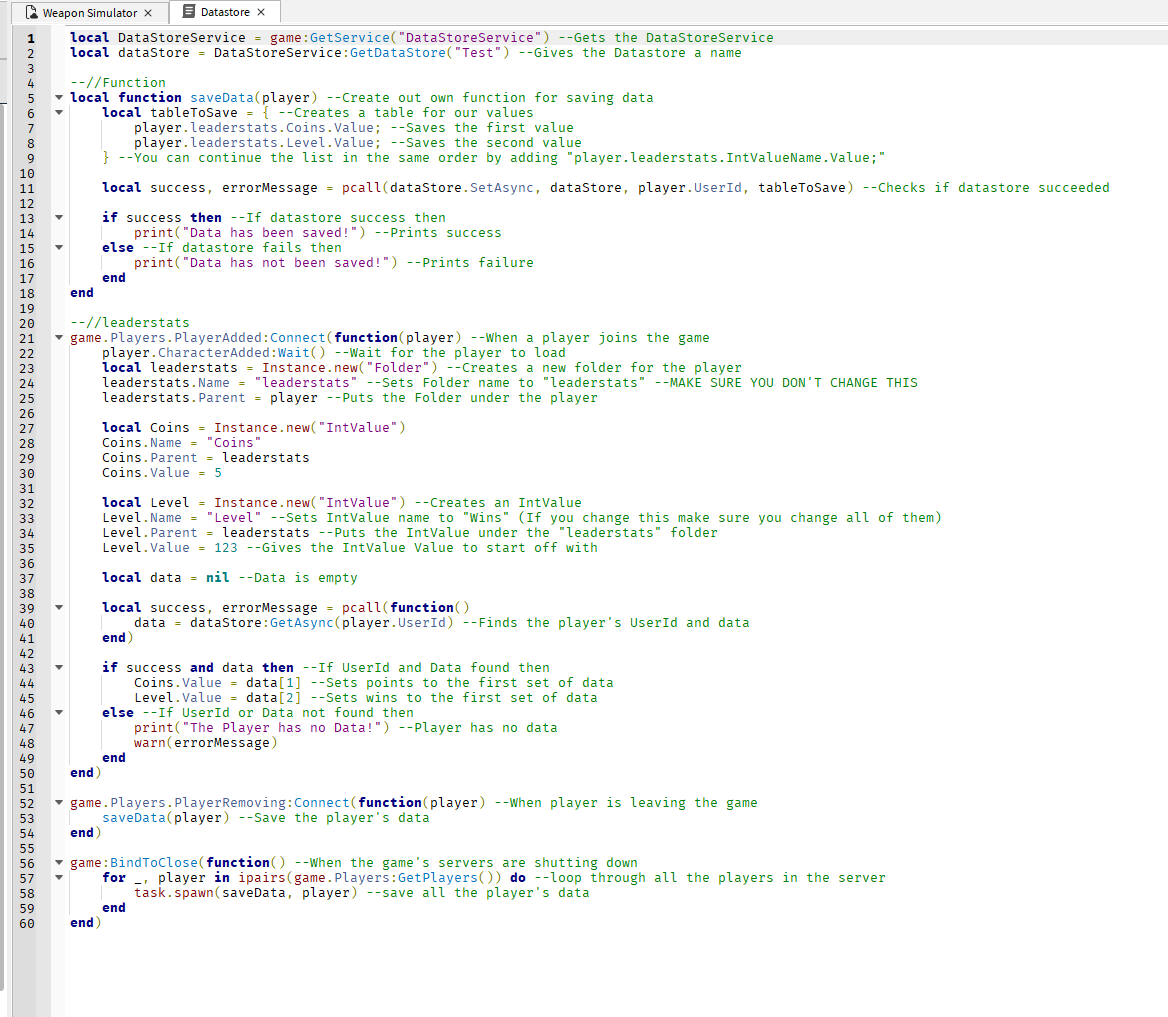Click the nil keyword on line 37
The image size is (1168, 1017).
coord(218,577)
